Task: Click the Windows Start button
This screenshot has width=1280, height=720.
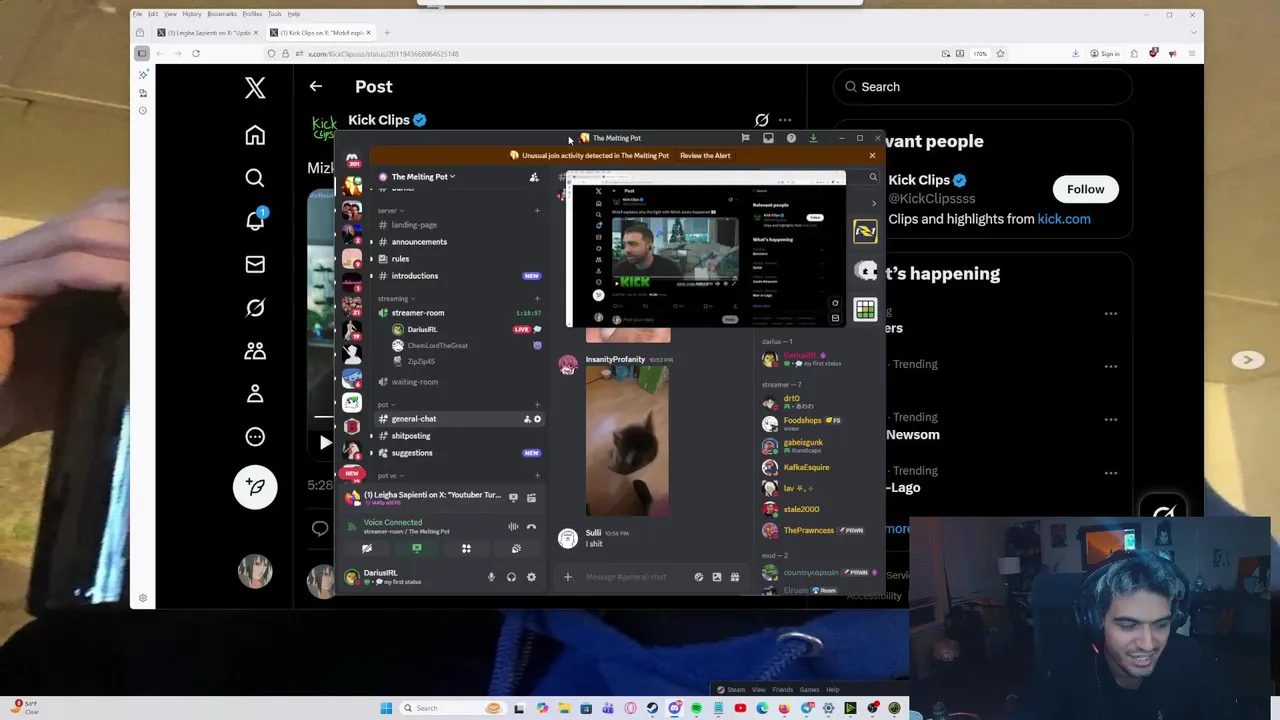Action: tap(386, 708)
